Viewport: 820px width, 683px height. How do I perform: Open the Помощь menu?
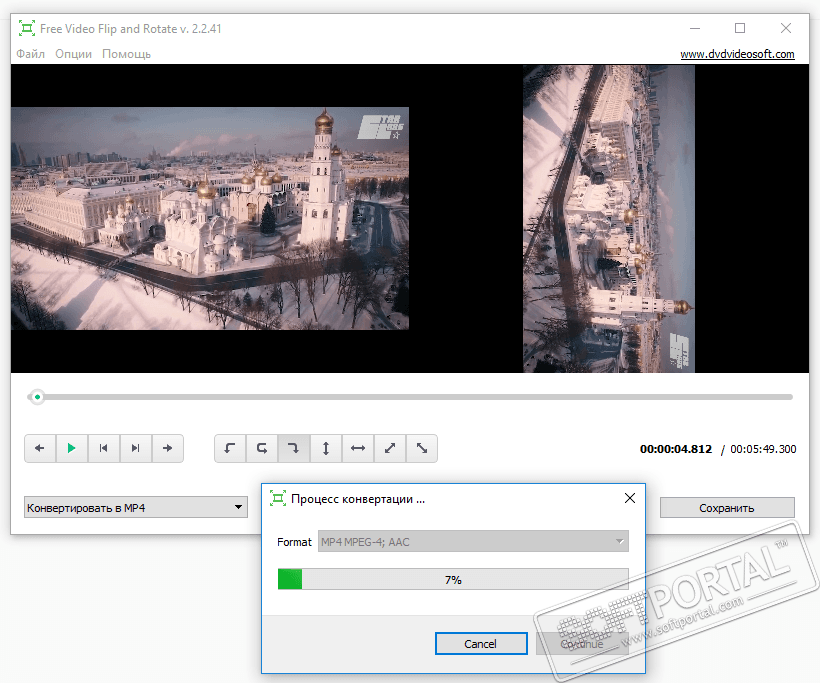pos(126,54)
